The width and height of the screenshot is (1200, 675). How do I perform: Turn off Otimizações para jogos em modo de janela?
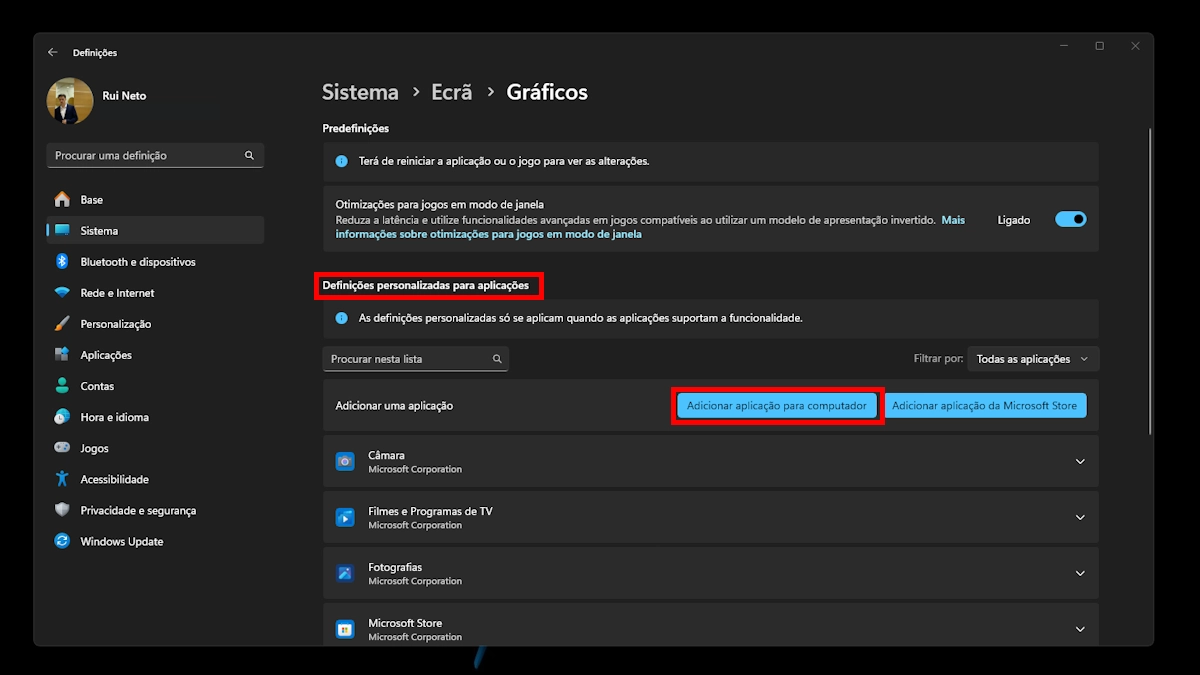(1070, 219)
